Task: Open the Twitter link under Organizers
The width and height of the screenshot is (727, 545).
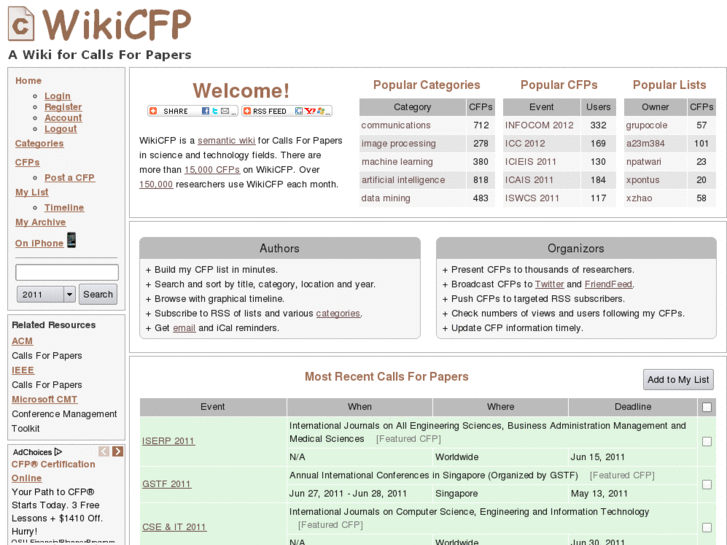Action: click(x=549, y=284)
